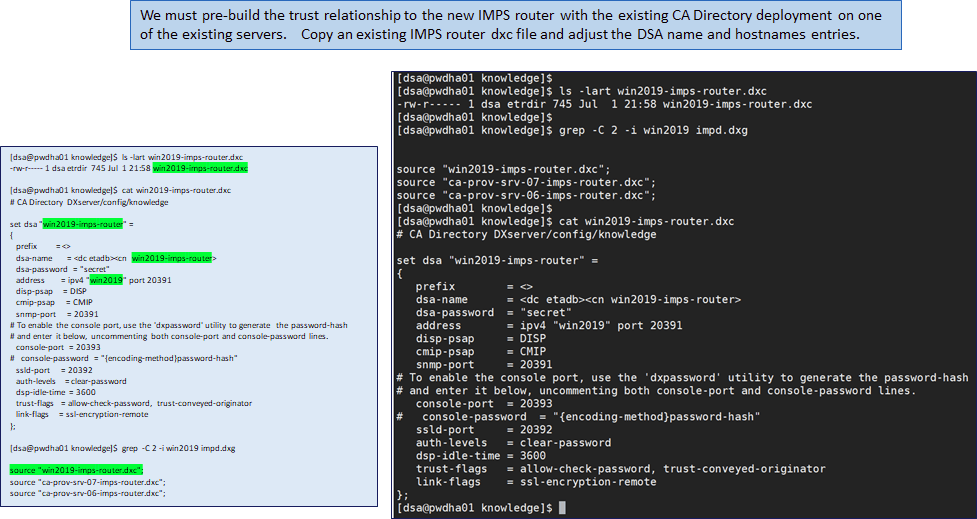Viewport: 977px width, 519px height.
Task: Click highlighted DSA name in left panel 'set dsa' line
Action: coord(83,224)
